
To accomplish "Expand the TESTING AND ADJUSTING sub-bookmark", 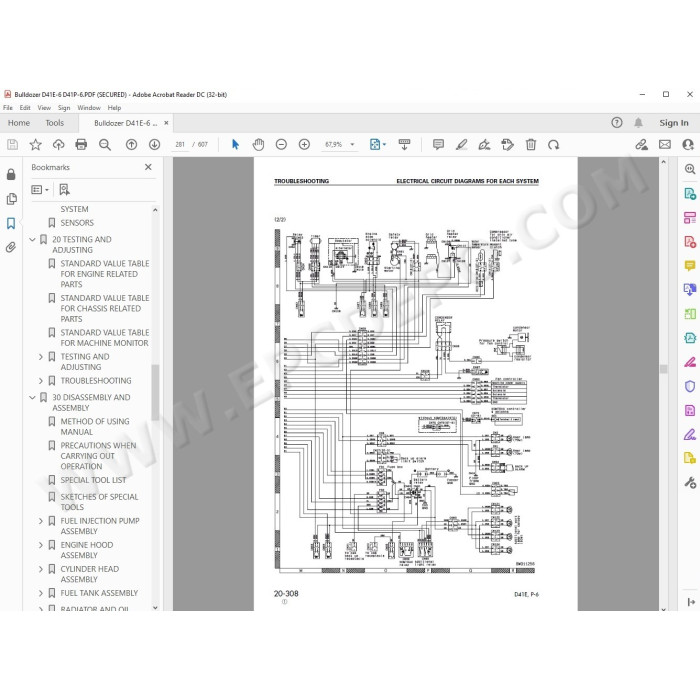I will 41,357.
